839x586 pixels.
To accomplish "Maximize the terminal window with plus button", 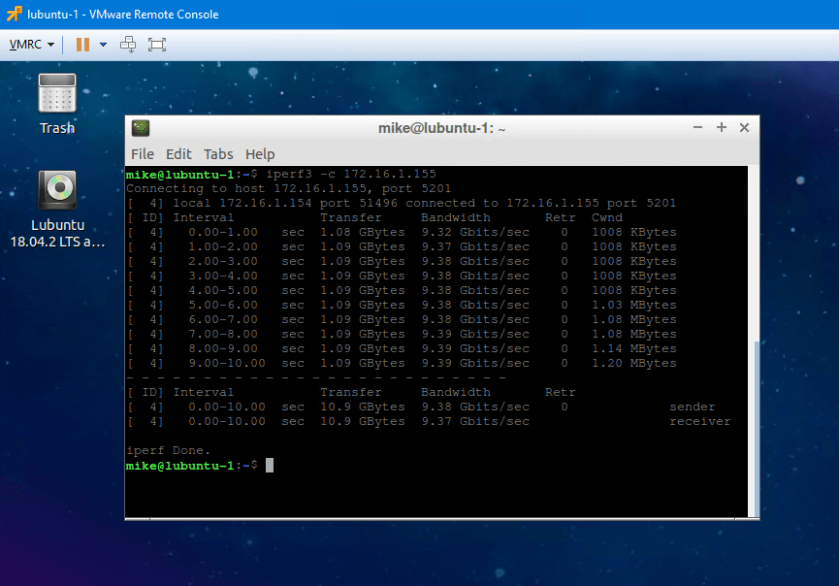I will tap(721, 128).
